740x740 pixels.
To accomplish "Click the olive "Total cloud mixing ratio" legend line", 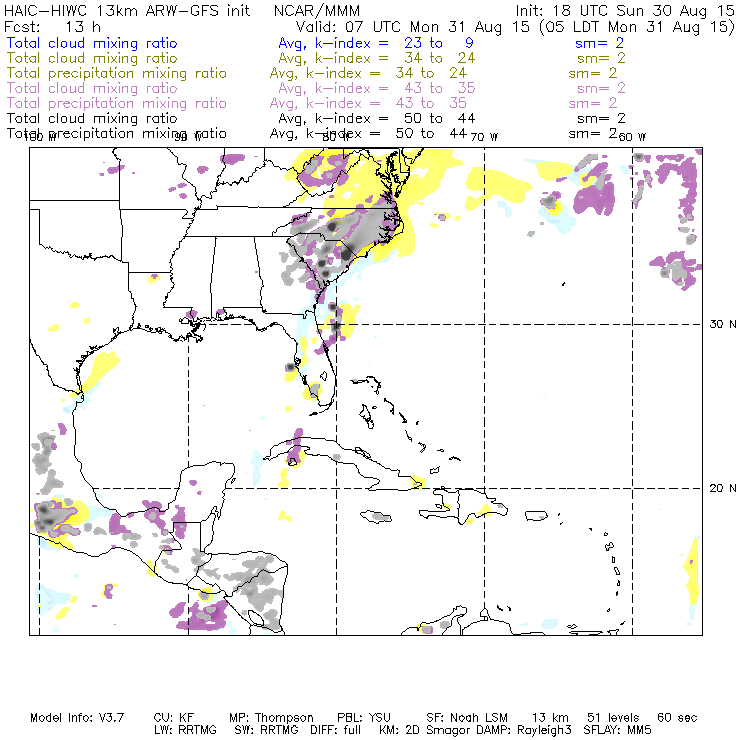I will pyautogui.click(x=92, y=58).
